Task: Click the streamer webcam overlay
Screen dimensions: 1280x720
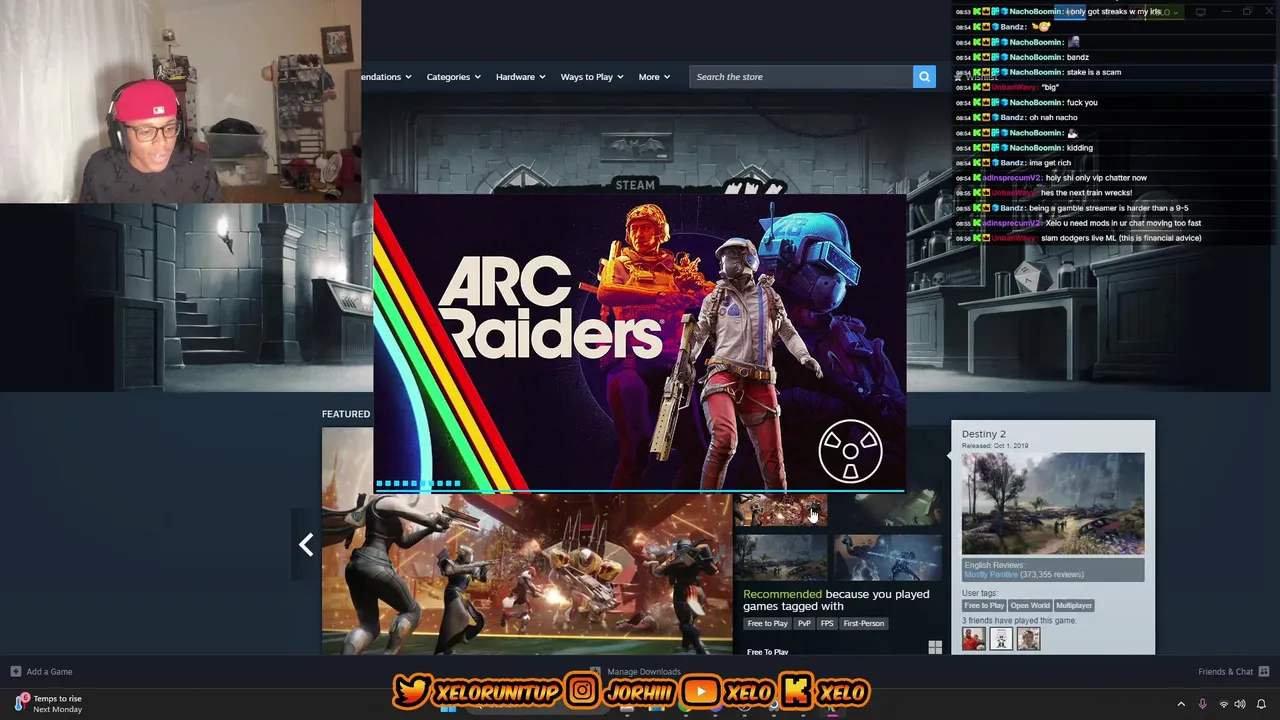Action: point(180,101)
